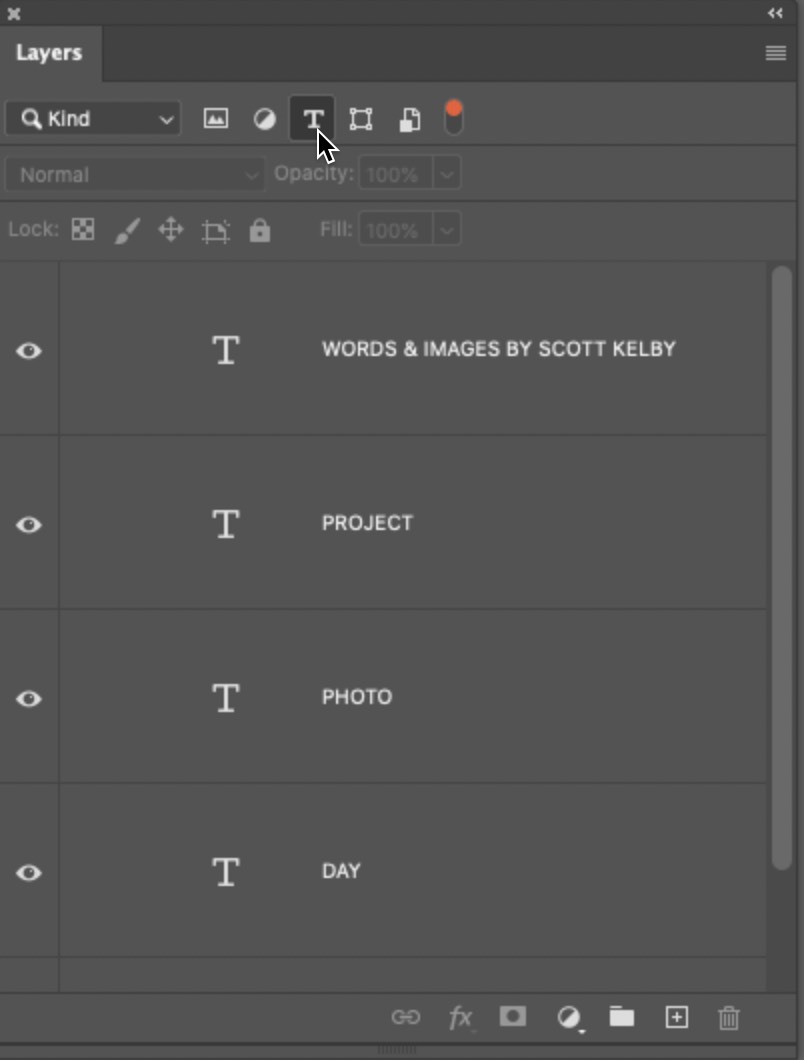Delete layer using trash icon
The height and width of the screenshot is (1060, 804).
point(728,1016)
